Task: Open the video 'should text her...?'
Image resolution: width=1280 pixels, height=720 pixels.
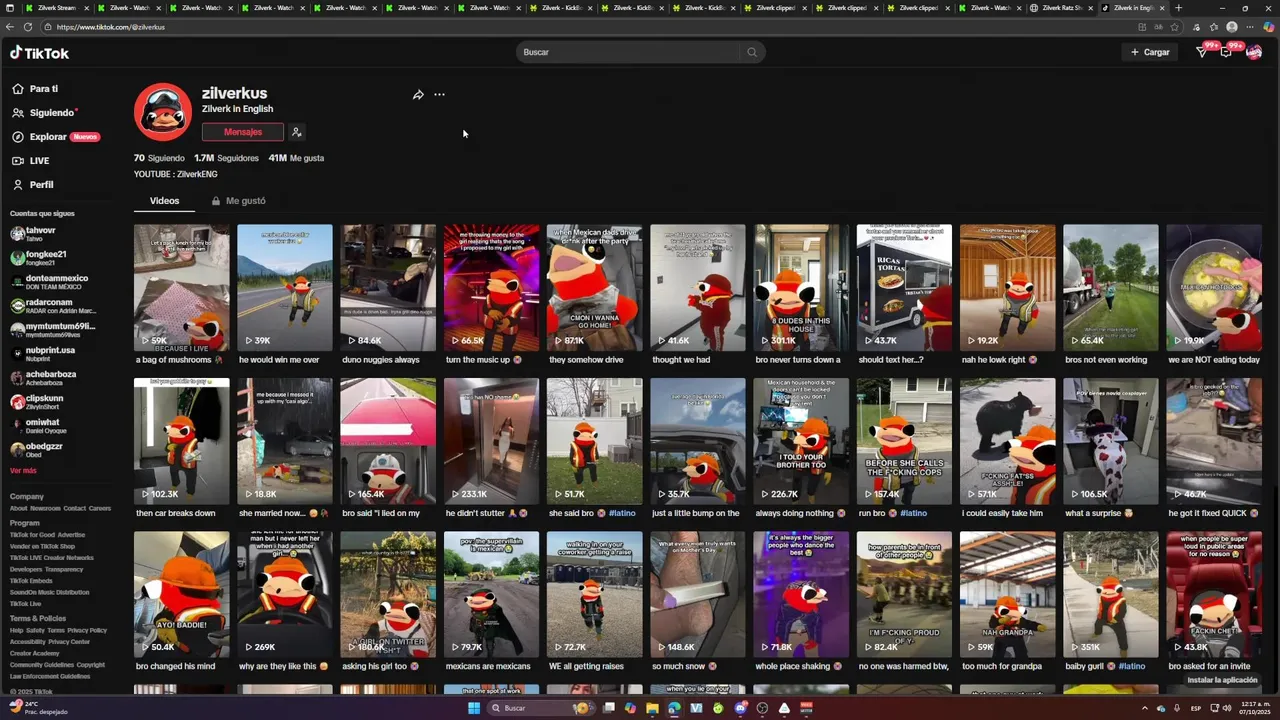Action: tap(905, 287)
